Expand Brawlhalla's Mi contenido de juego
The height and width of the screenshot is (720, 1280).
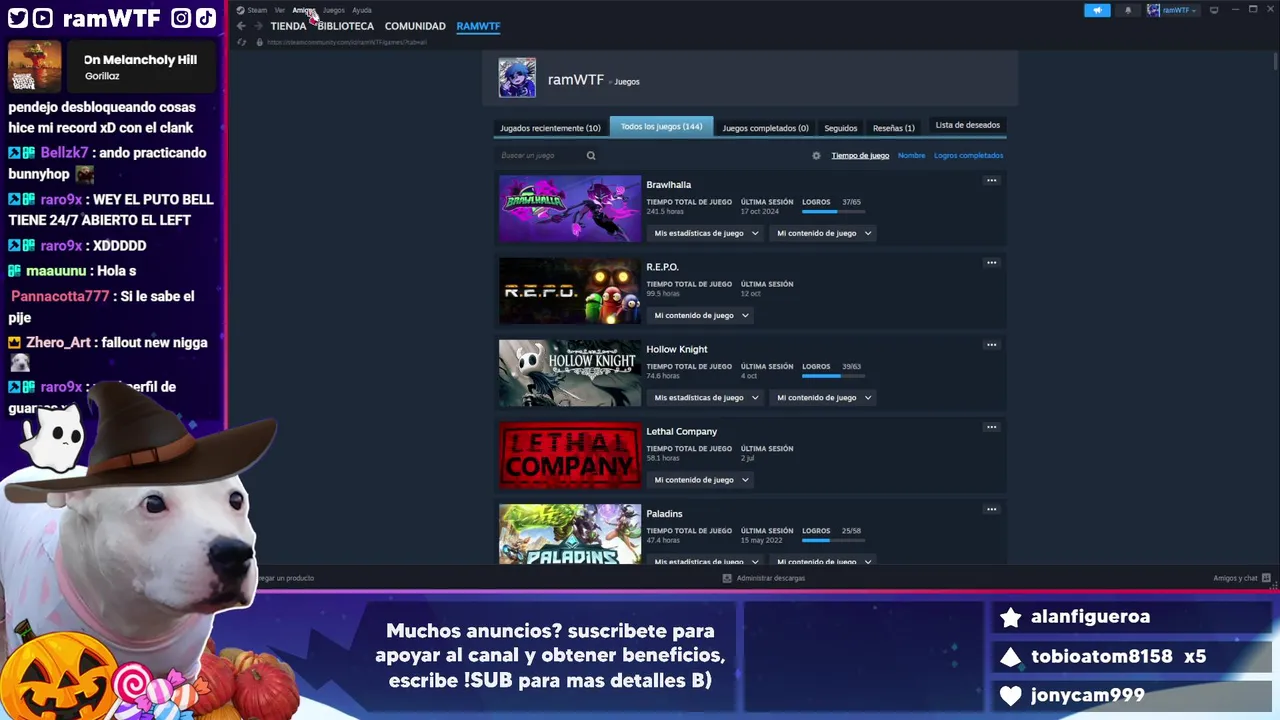tap(824, 233)
